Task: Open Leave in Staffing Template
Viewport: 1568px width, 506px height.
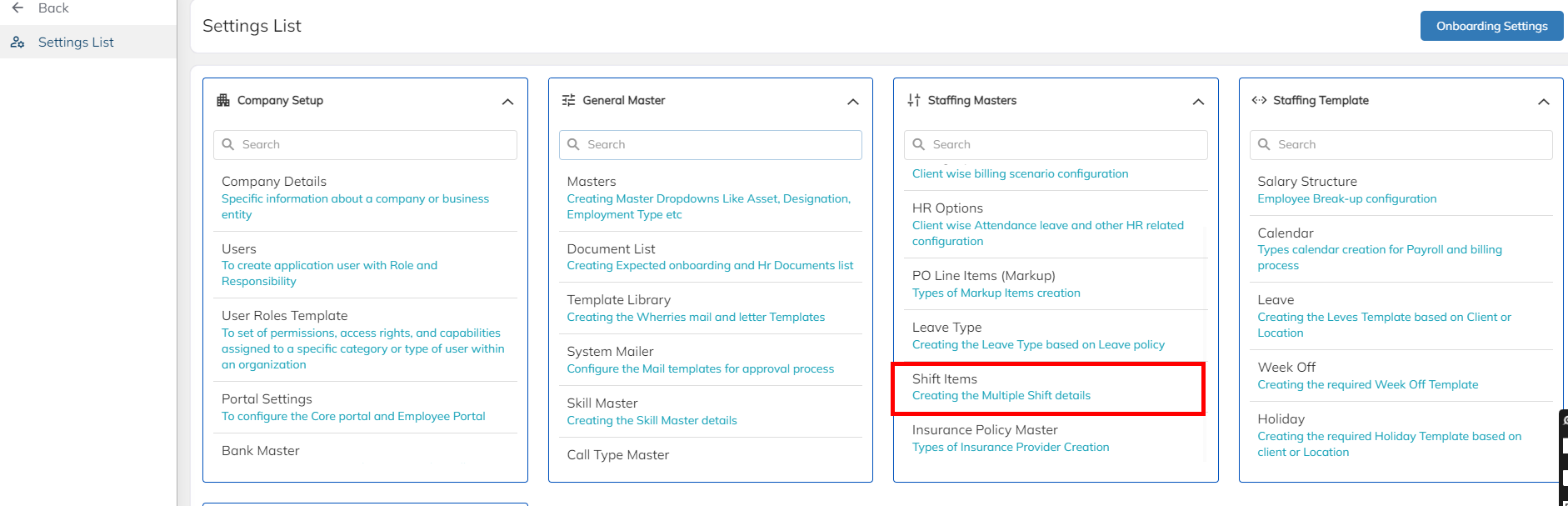Action: tap(1276, 299)
